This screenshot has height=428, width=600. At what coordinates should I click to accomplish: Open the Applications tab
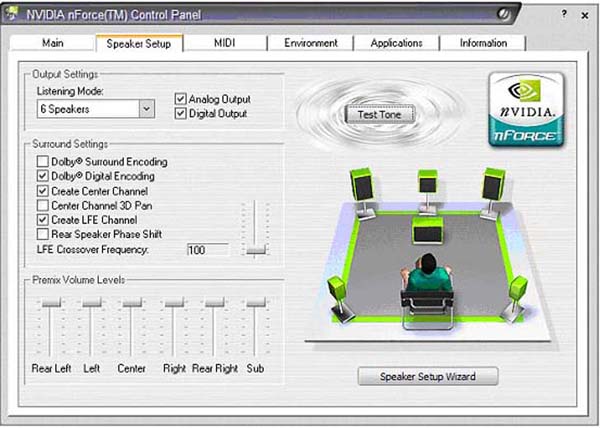[396, 43]
